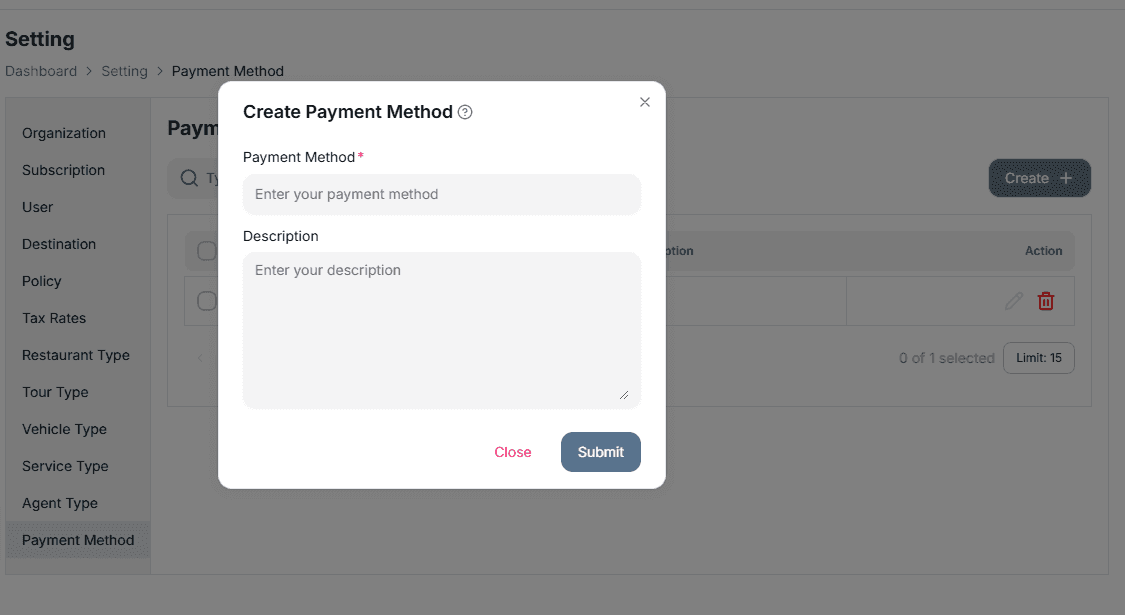Focus the Payment Method input field

[x=441, y=194]
